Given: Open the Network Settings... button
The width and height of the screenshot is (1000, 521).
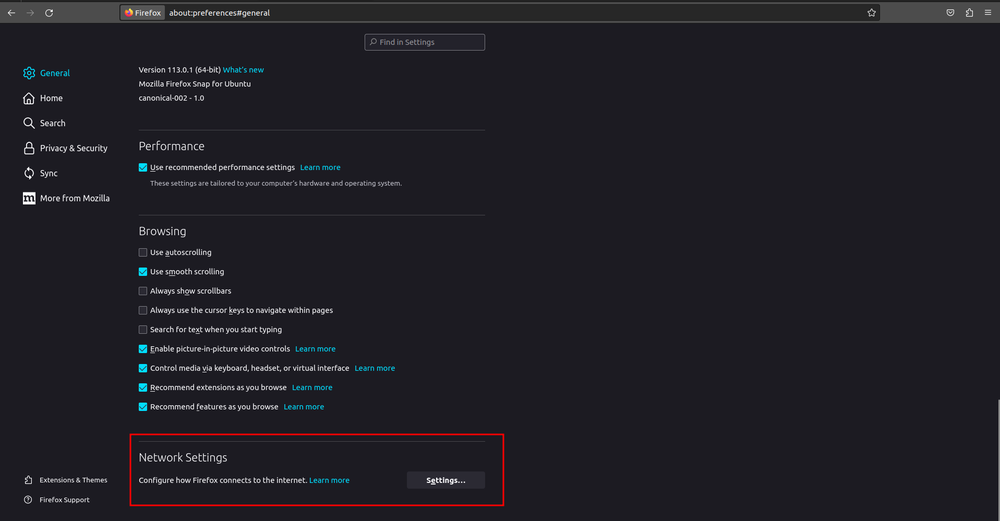Looking at the screenshot, I should point(446,480).
